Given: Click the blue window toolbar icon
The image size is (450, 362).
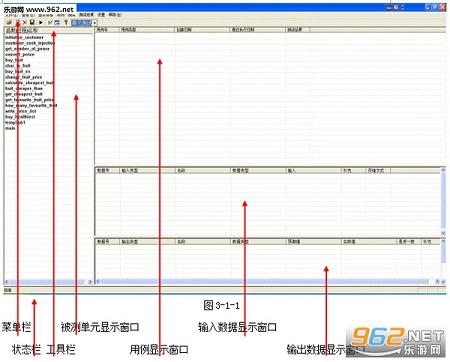Looking at the screenshot, I should [x=57, y=22].
